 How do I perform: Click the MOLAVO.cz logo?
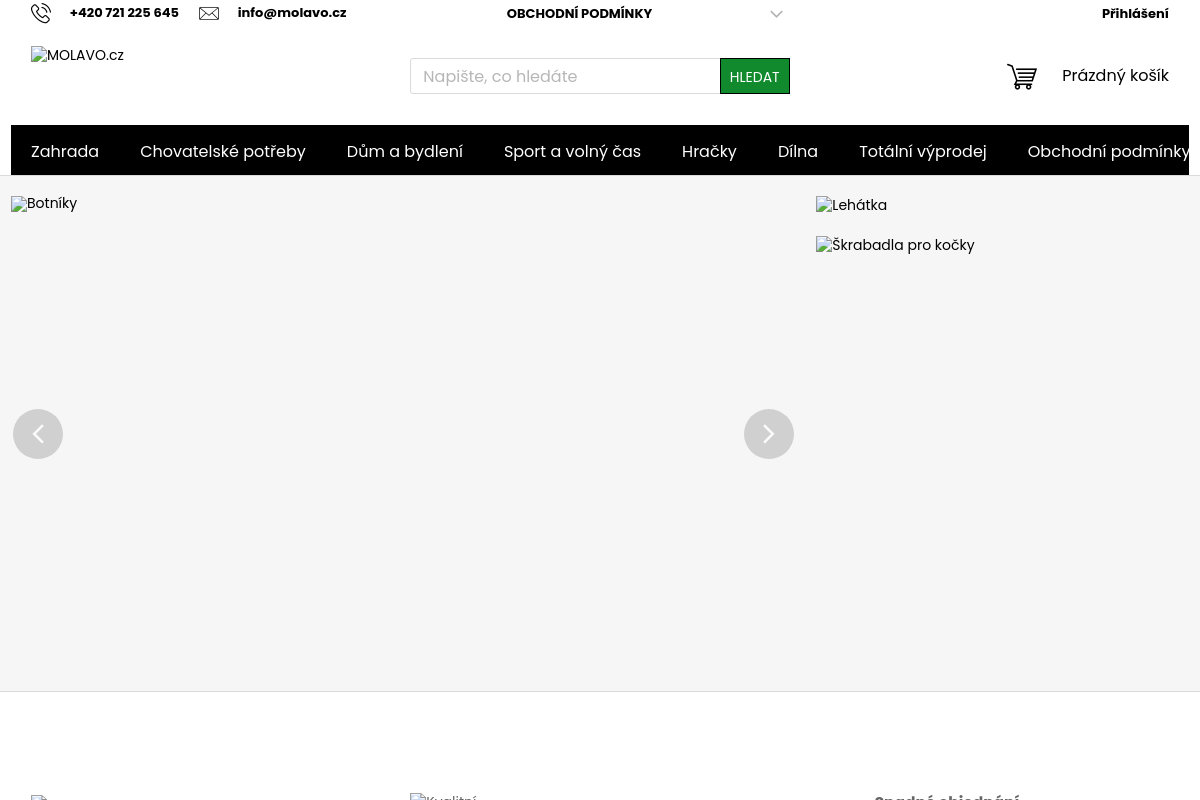(78, 55)
